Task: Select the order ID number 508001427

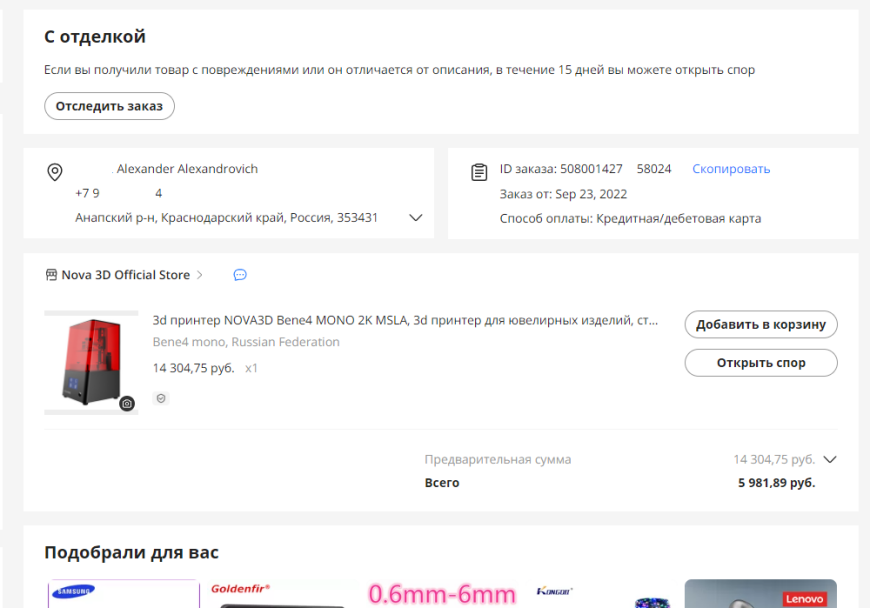Action: tap(591, 169)
